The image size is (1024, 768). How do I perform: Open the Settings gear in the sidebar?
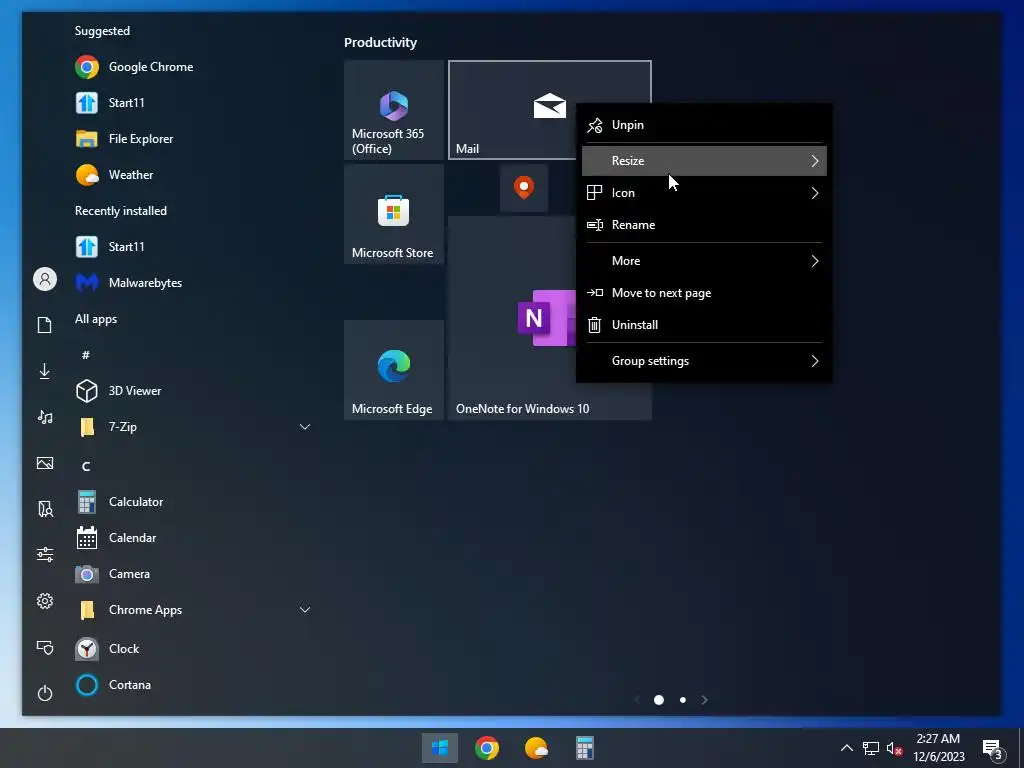[x=44, y=601]
